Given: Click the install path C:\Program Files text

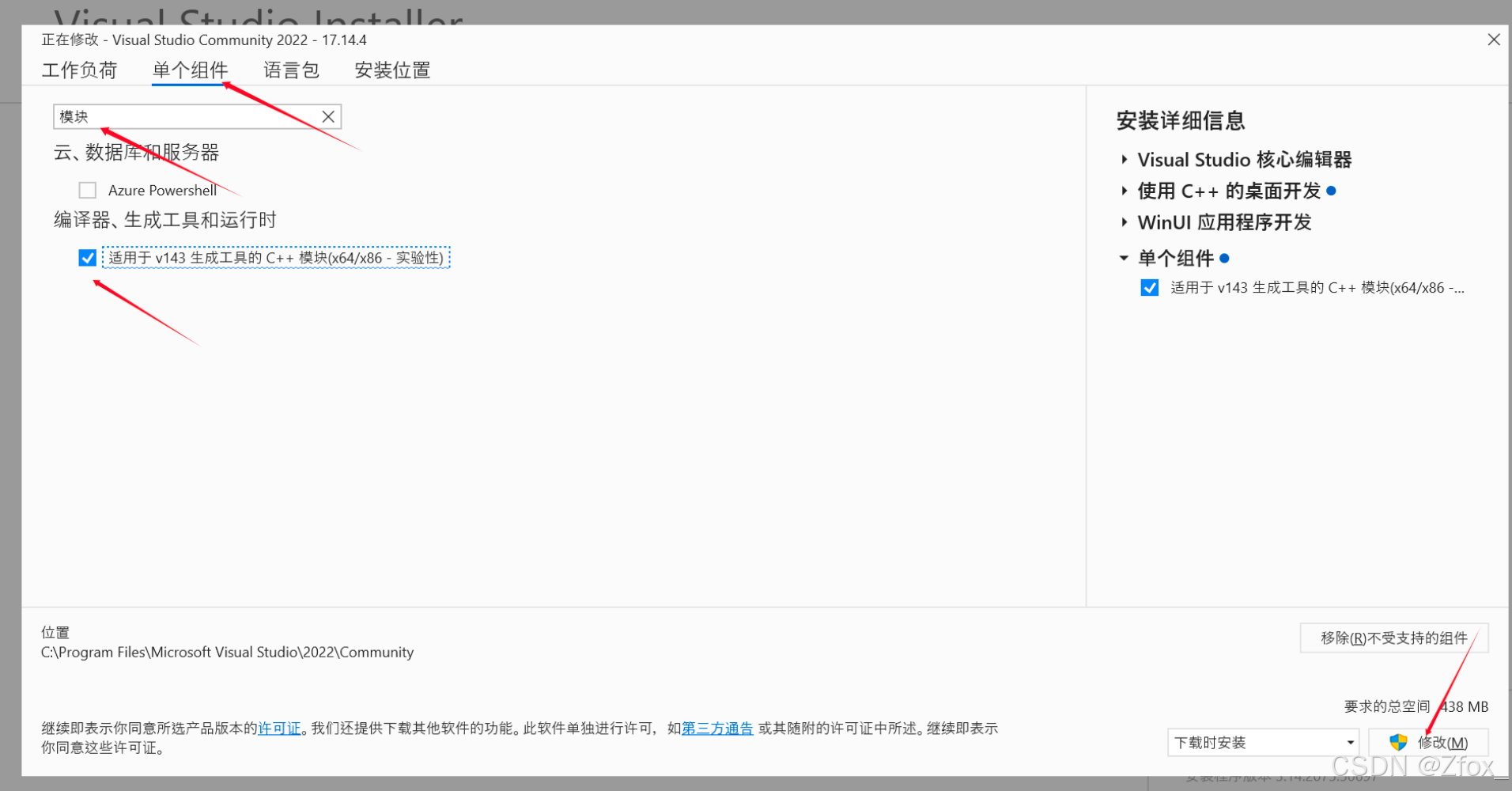Looking at the screenshot, I should [x=227, y=653].
